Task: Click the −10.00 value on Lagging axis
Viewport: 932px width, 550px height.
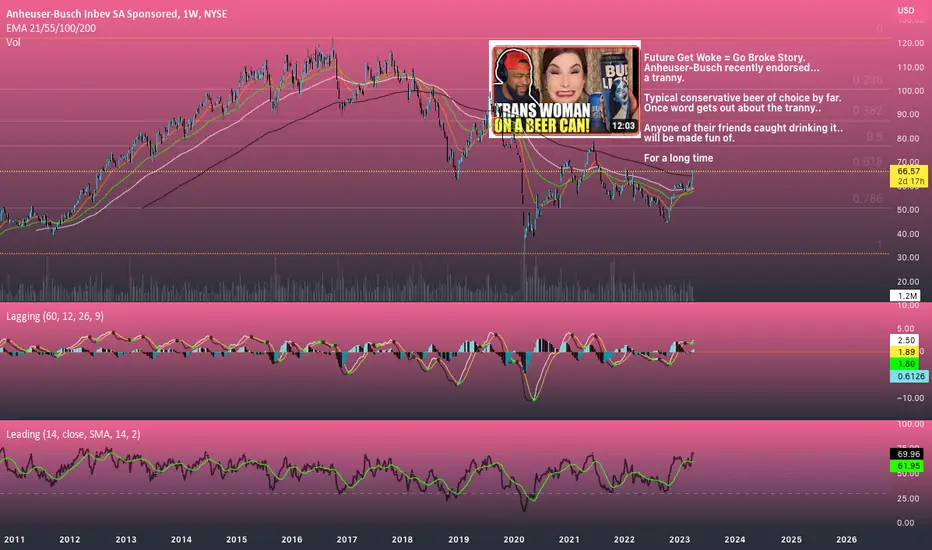Action: tap(910, 398)
